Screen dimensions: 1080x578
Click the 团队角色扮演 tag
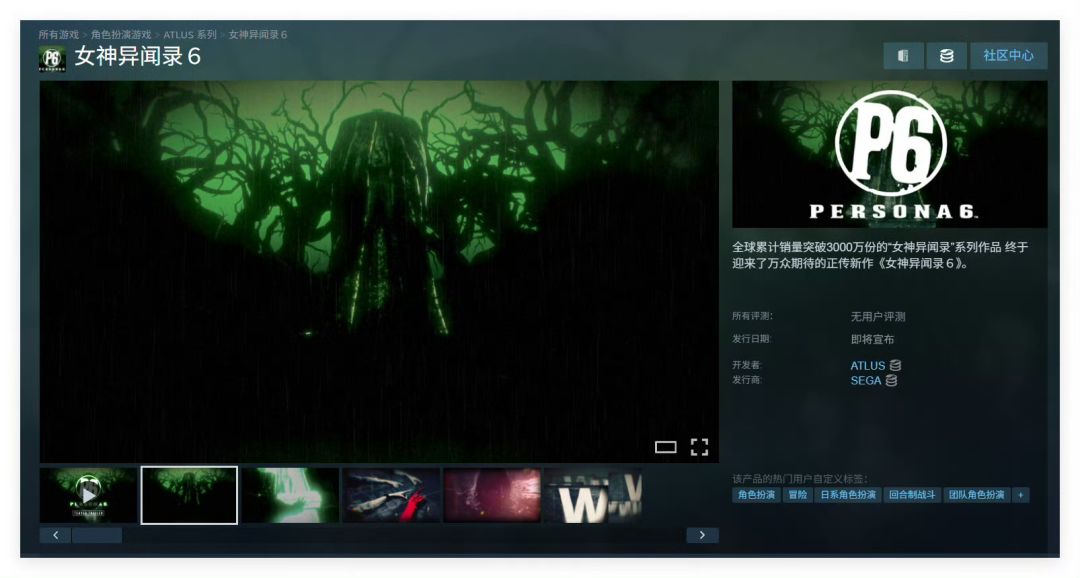[x=976, y=495]
